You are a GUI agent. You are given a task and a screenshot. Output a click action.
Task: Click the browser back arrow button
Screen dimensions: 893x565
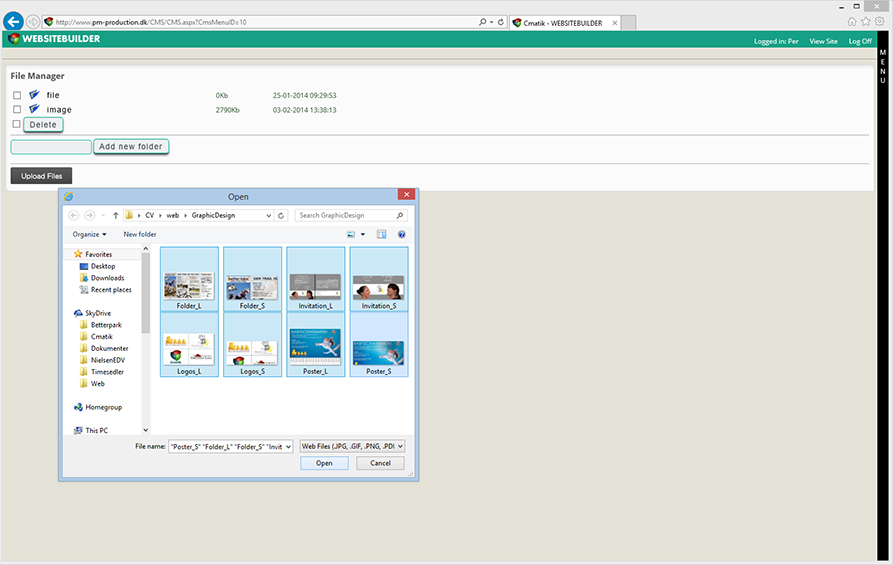(x=13, y=21)
